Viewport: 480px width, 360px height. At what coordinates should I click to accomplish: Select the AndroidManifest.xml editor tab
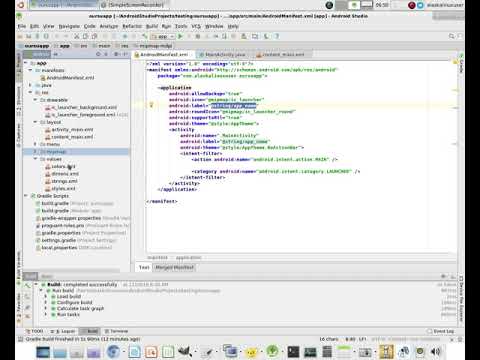point(163,54)
